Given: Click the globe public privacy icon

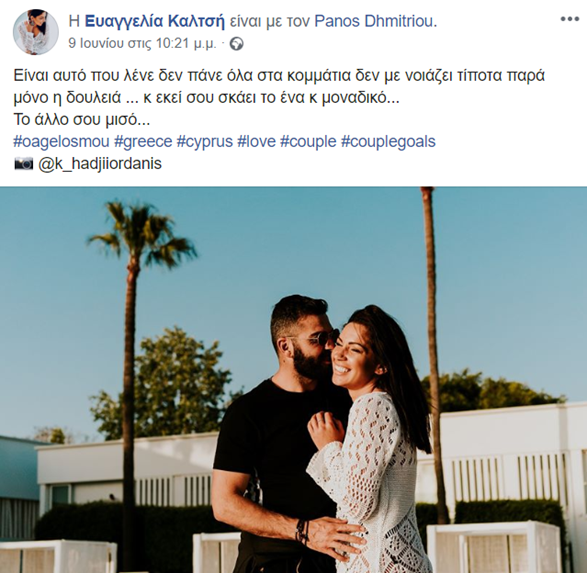Looking at the screenshot, I should (x=236, y=44).
